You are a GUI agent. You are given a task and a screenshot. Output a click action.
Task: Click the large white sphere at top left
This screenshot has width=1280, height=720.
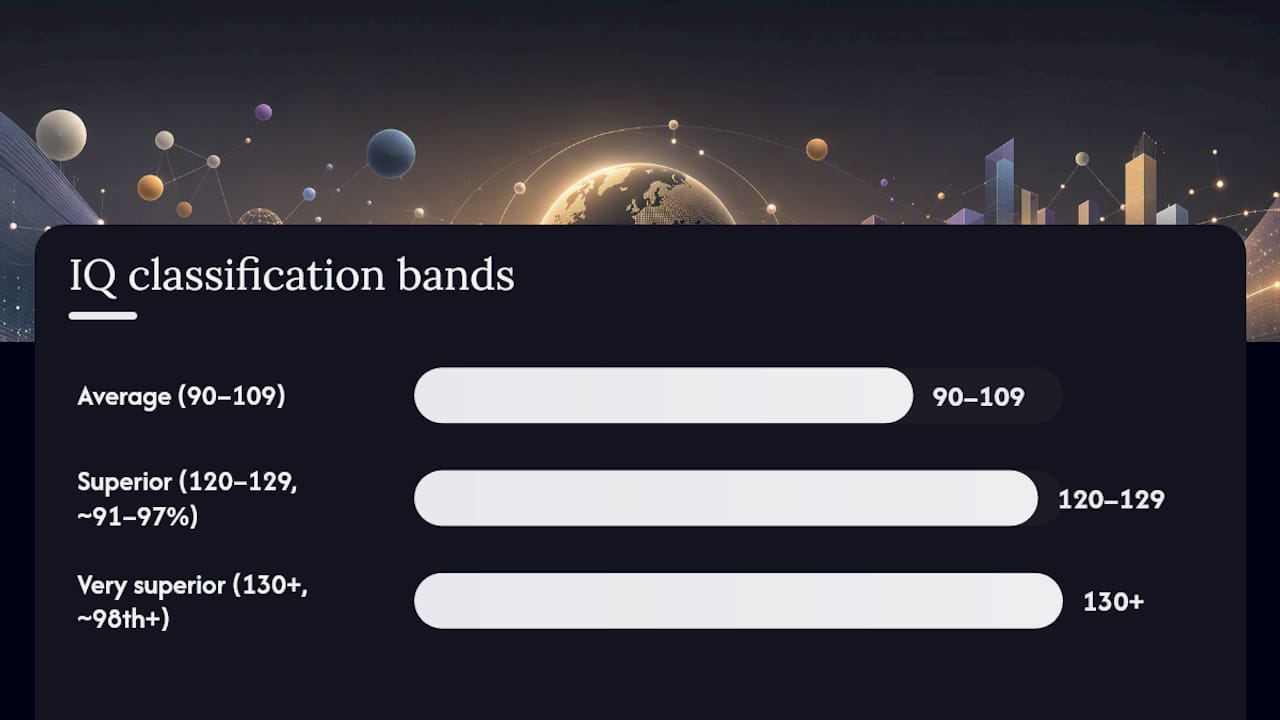pos(61,135)
